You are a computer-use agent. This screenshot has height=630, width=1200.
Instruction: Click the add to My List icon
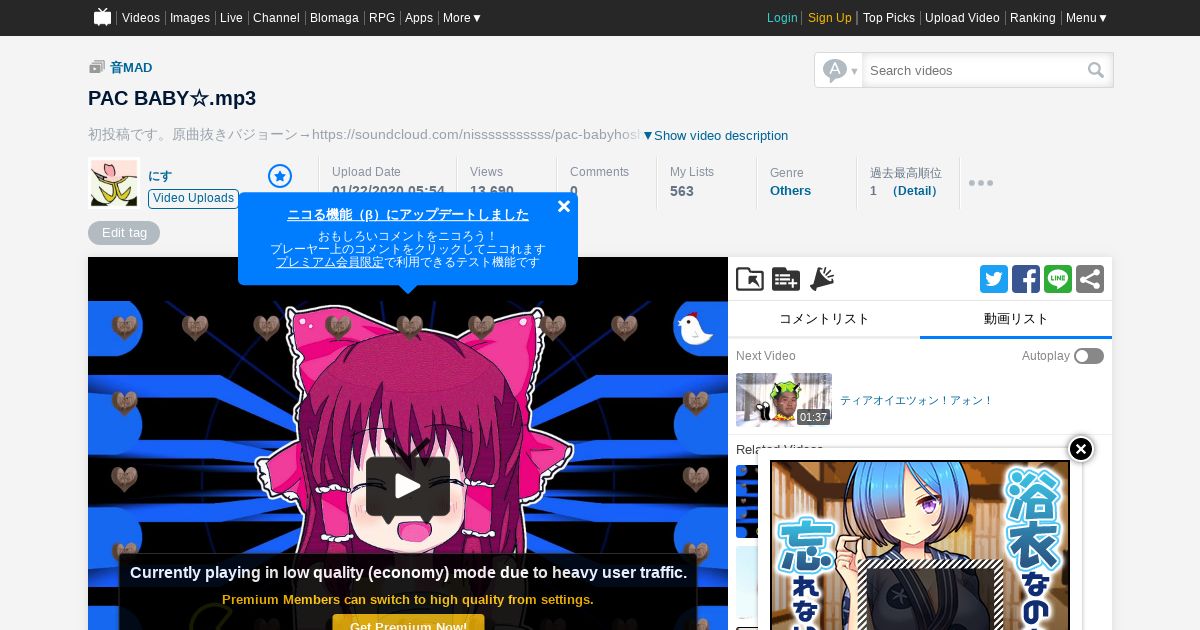[786, 279]
